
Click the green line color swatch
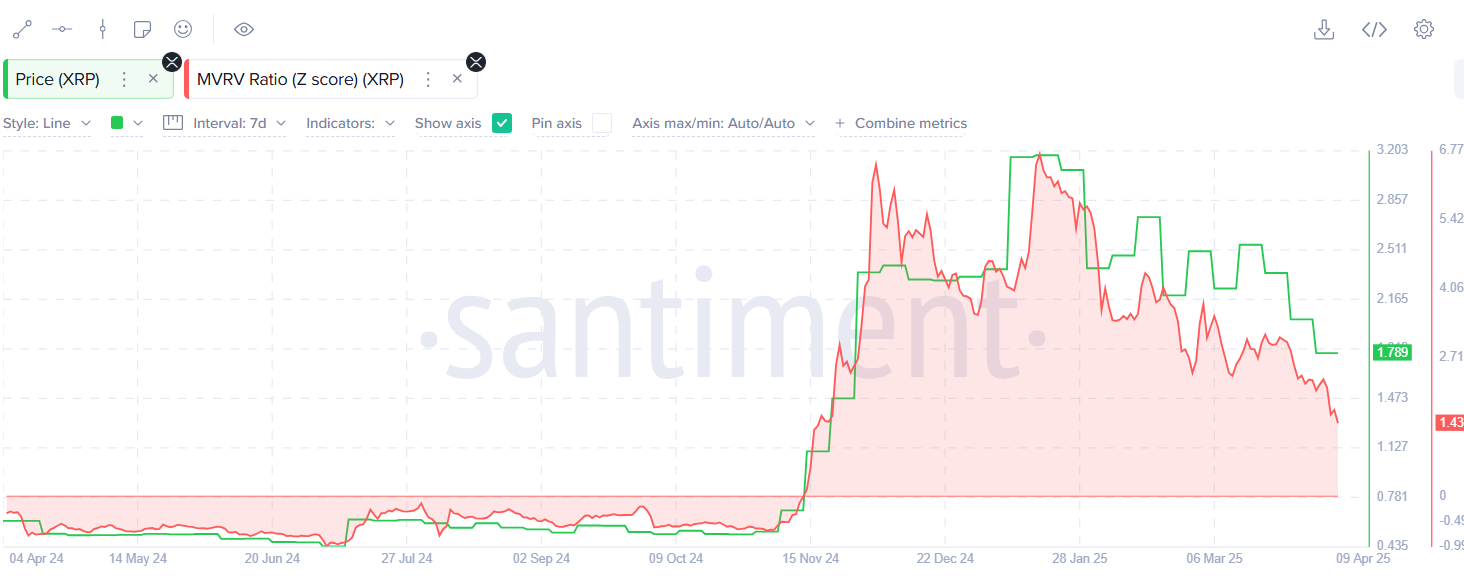pyautogui.click(x=117, y=123)
